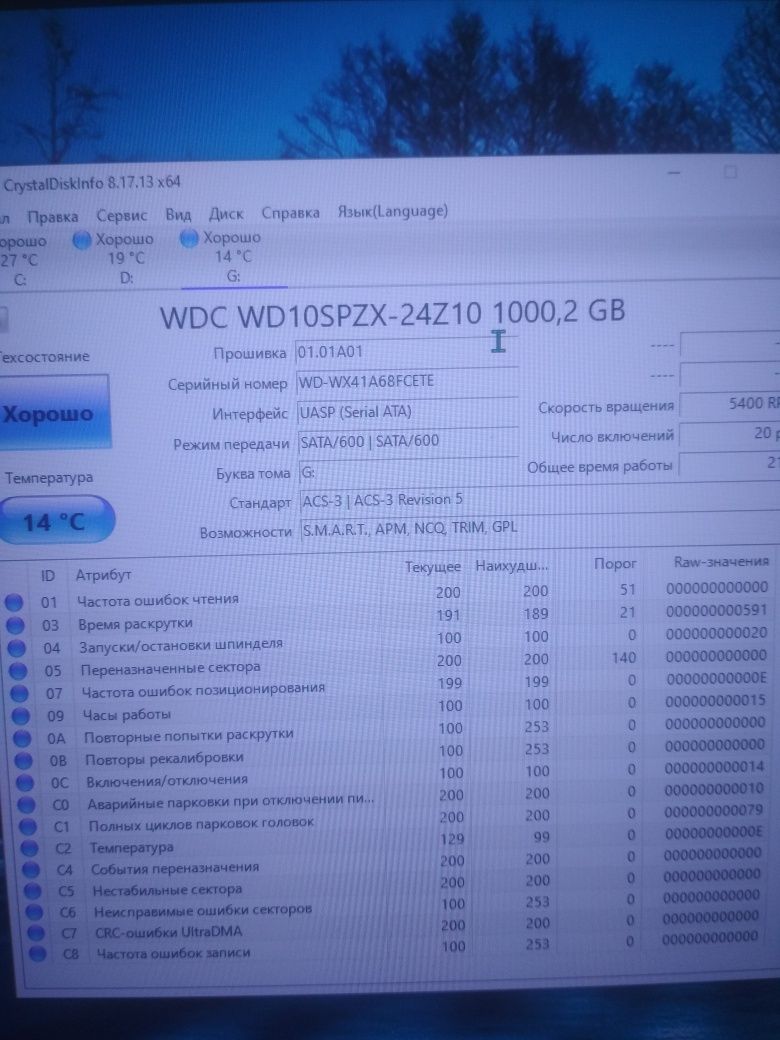
Task: Click the Raw-значения column header
Action: pos(721,562)
